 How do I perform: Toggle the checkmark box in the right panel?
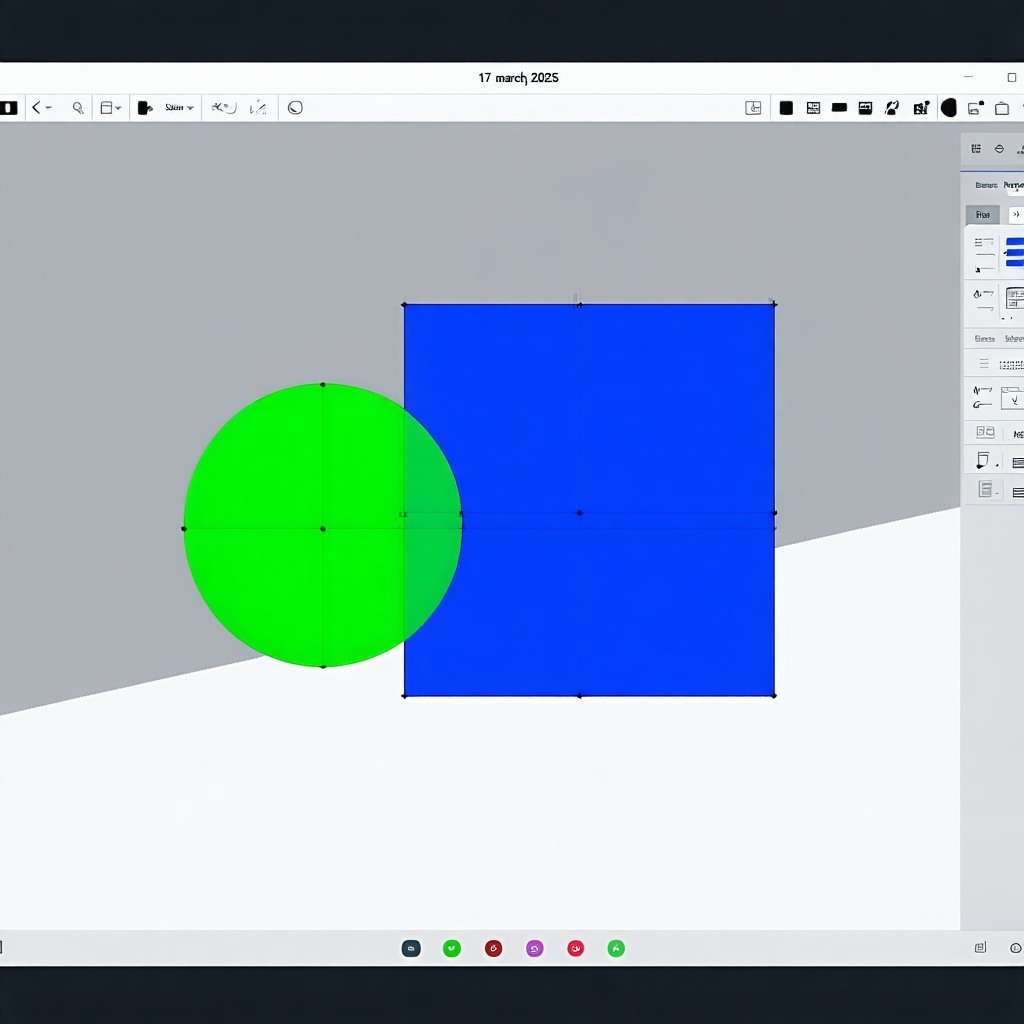pos(1014,398)
